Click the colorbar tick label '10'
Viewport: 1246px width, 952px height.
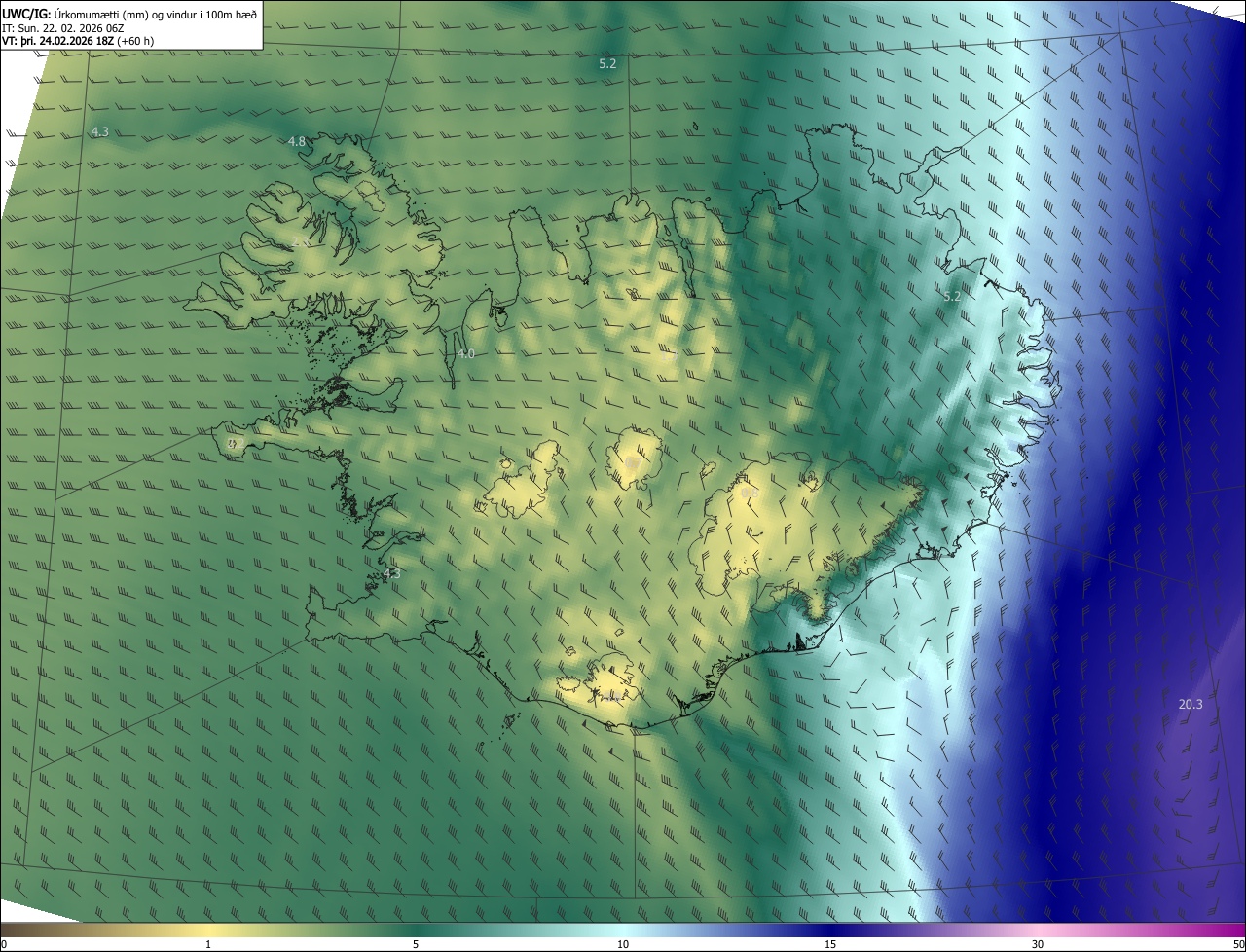pos(623,944)
